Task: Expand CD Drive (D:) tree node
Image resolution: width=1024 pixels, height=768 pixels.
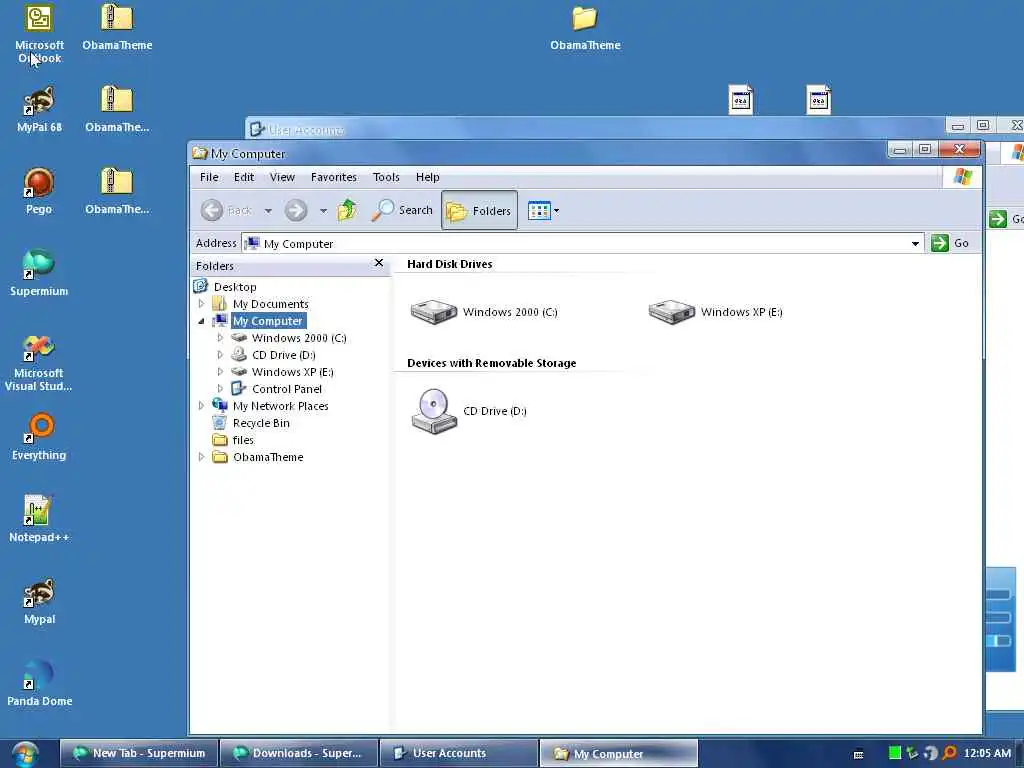Action: point(220,355)
